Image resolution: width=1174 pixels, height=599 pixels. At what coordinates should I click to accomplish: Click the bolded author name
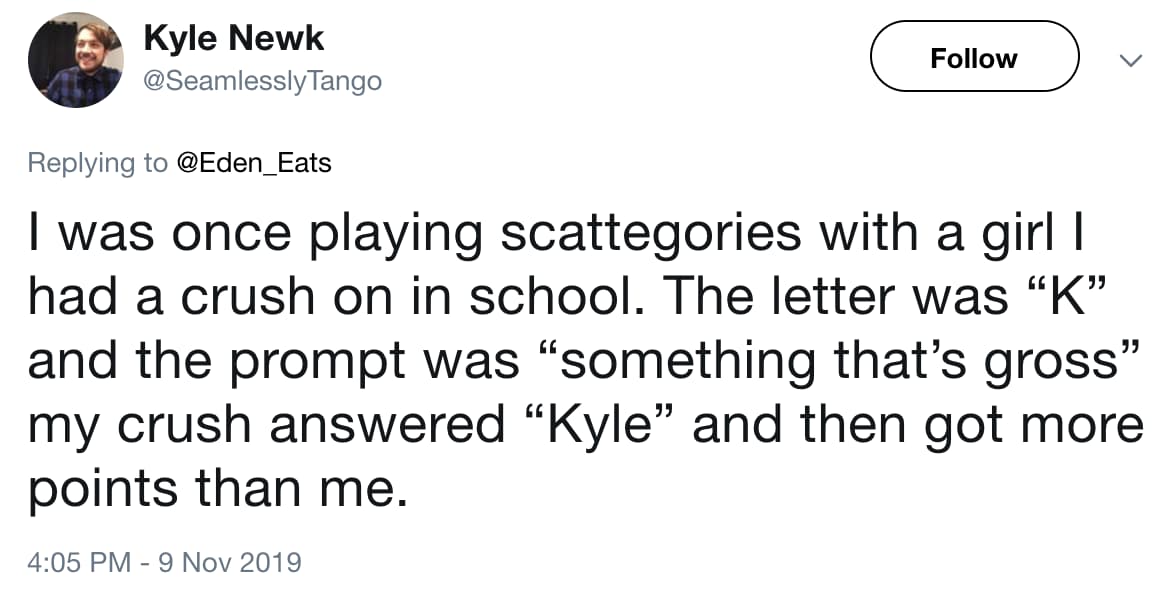click(235, 37)
